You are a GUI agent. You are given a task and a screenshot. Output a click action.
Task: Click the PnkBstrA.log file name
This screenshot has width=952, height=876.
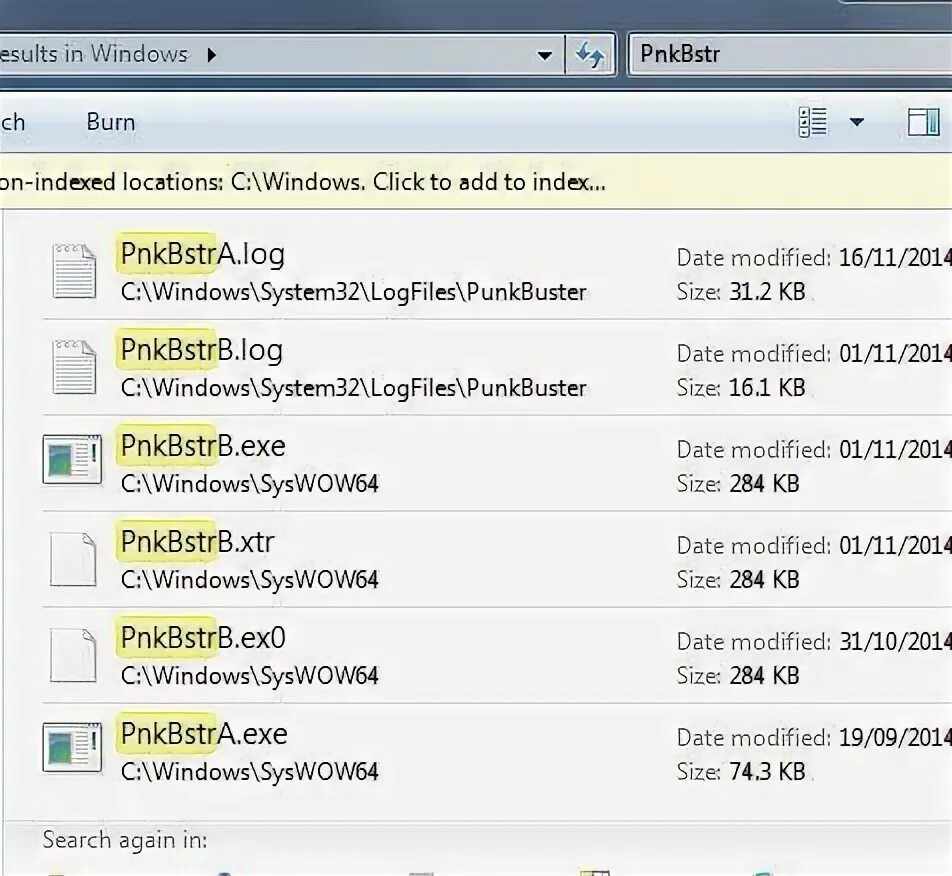(202, 254)
